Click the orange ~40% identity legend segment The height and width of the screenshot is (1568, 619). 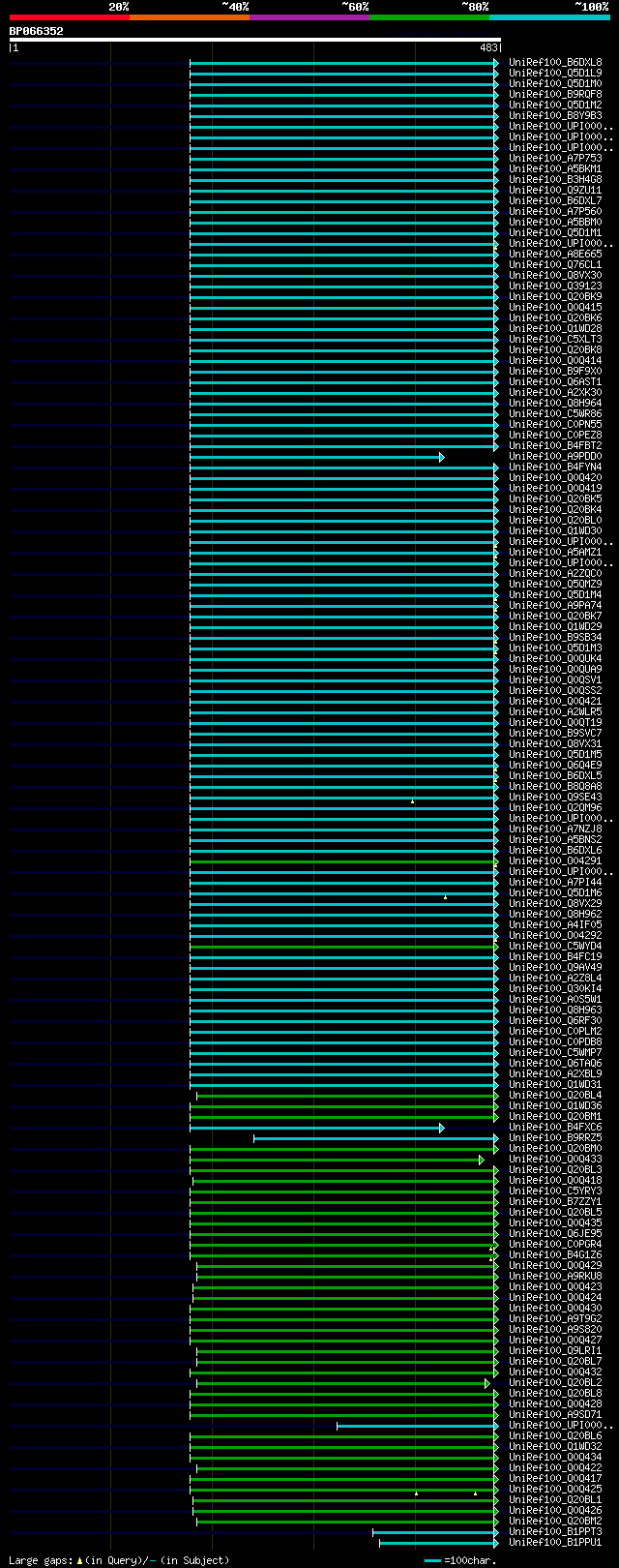click(x=190, y=17)
